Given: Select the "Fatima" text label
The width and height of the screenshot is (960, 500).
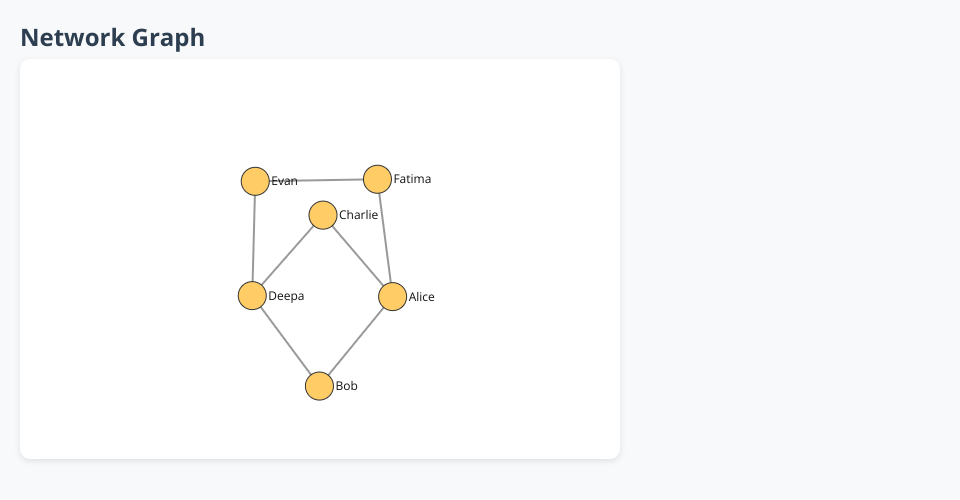Looking at the screenshot, I should coord(412,179).
